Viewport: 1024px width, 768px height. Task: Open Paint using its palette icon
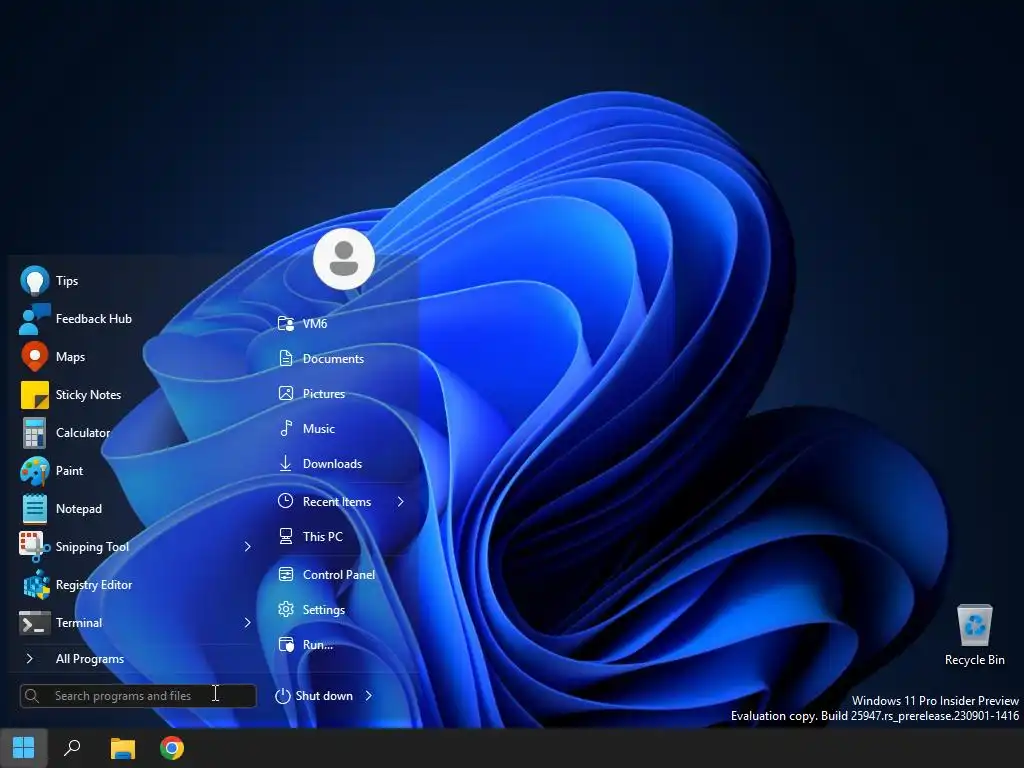click(x=35, y=471)
